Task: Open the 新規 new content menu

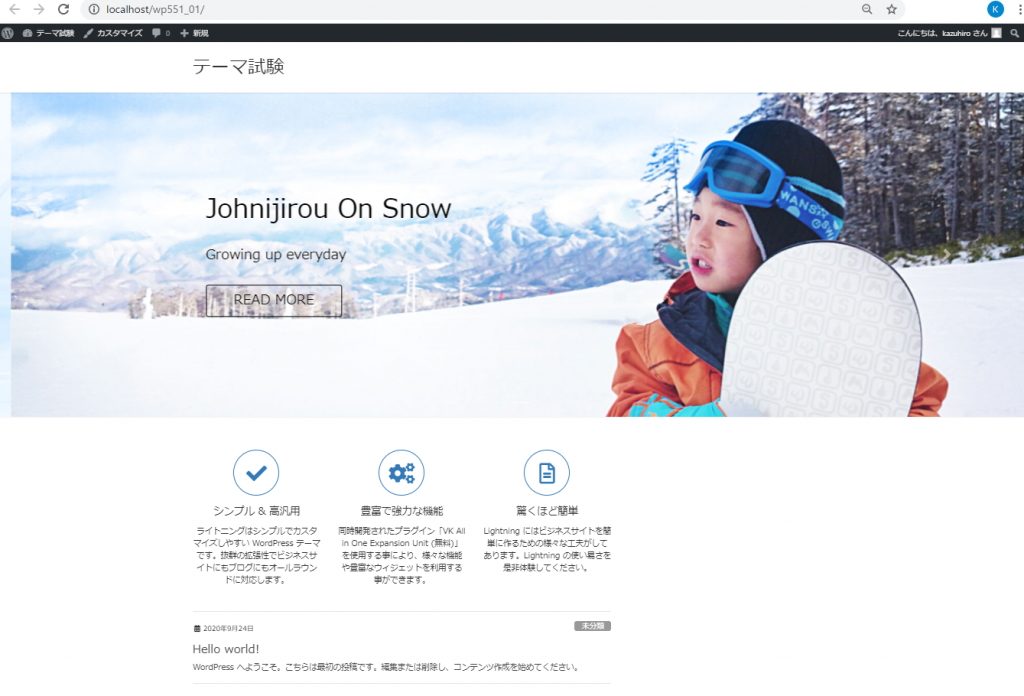Action: point(194,33)
